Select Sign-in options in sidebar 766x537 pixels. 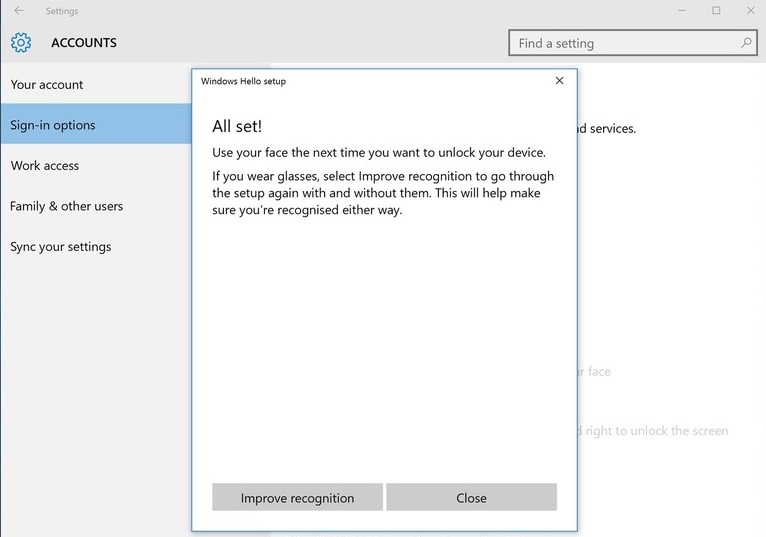(x=96, y=124)
